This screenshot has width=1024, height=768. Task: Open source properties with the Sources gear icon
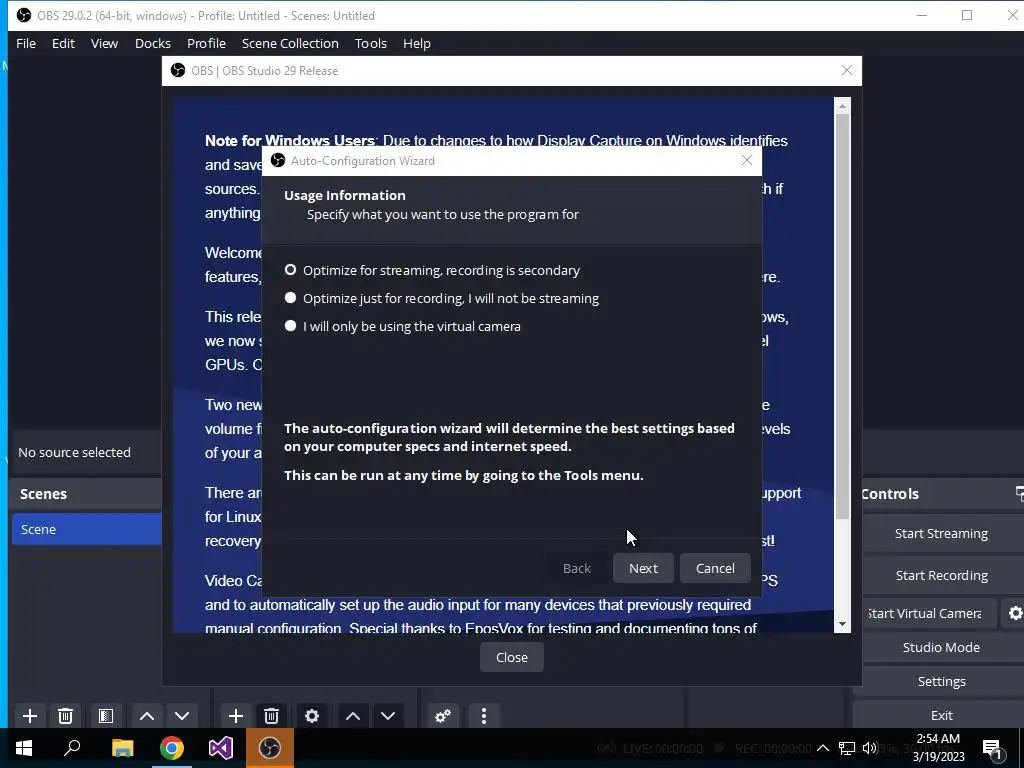click(x=312, y=716)
